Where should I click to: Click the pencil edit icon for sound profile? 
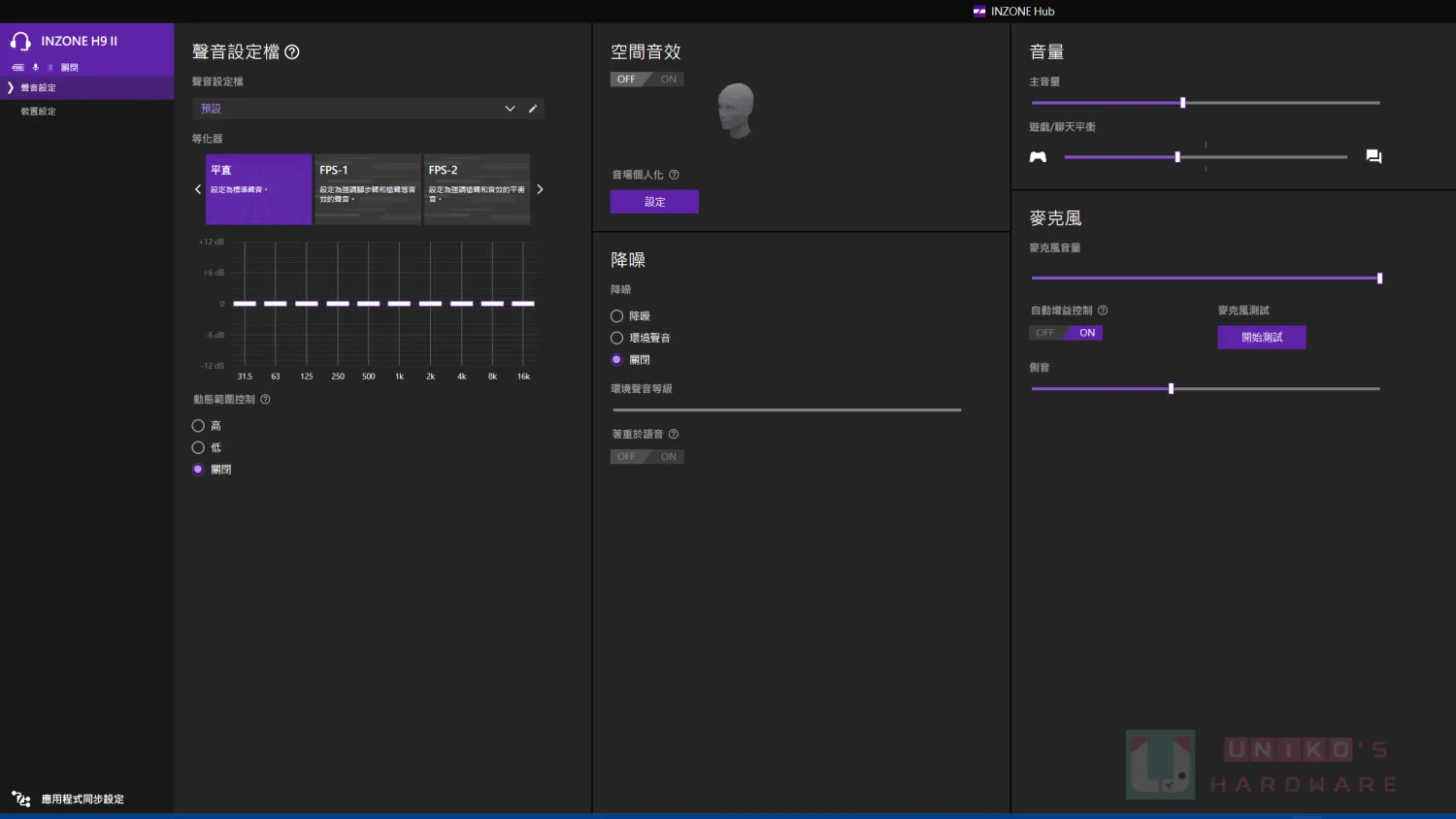click(x=533, y=109)
